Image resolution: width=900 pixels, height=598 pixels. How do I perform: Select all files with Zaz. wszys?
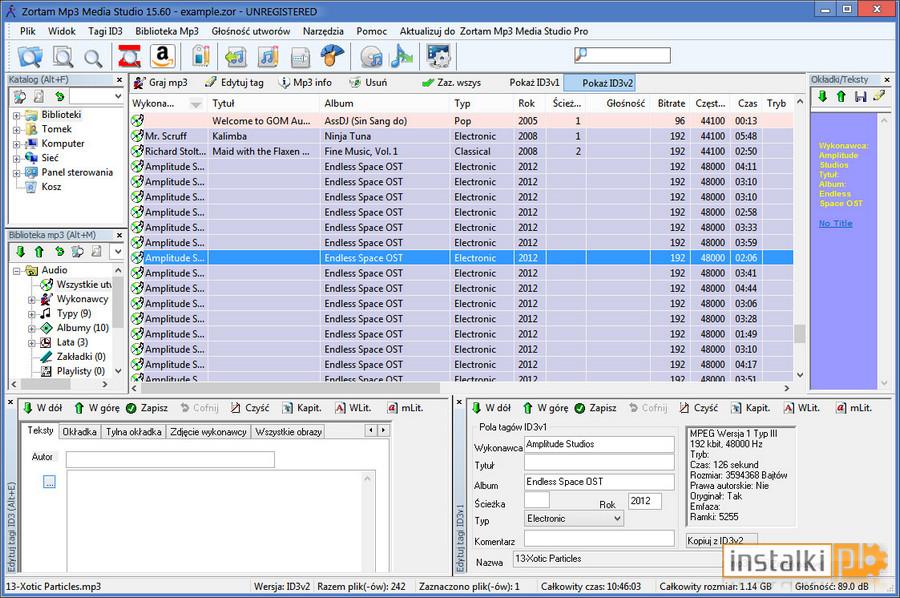pos(452,83)
